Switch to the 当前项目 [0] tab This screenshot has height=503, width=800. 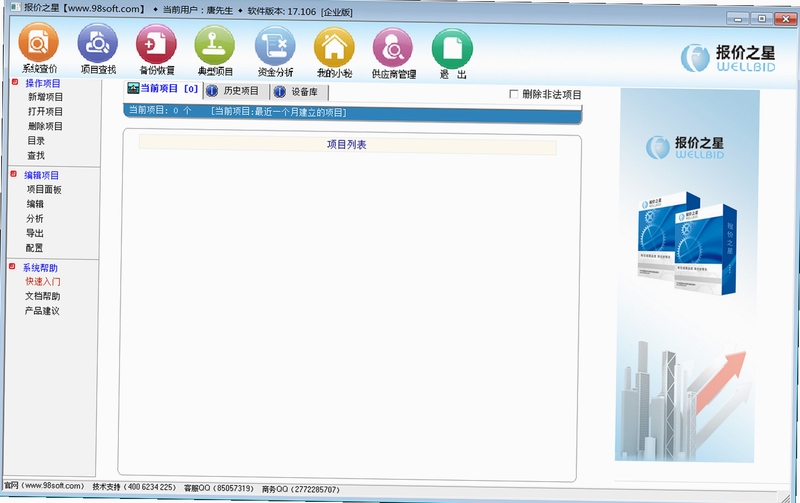pos(163,89)
